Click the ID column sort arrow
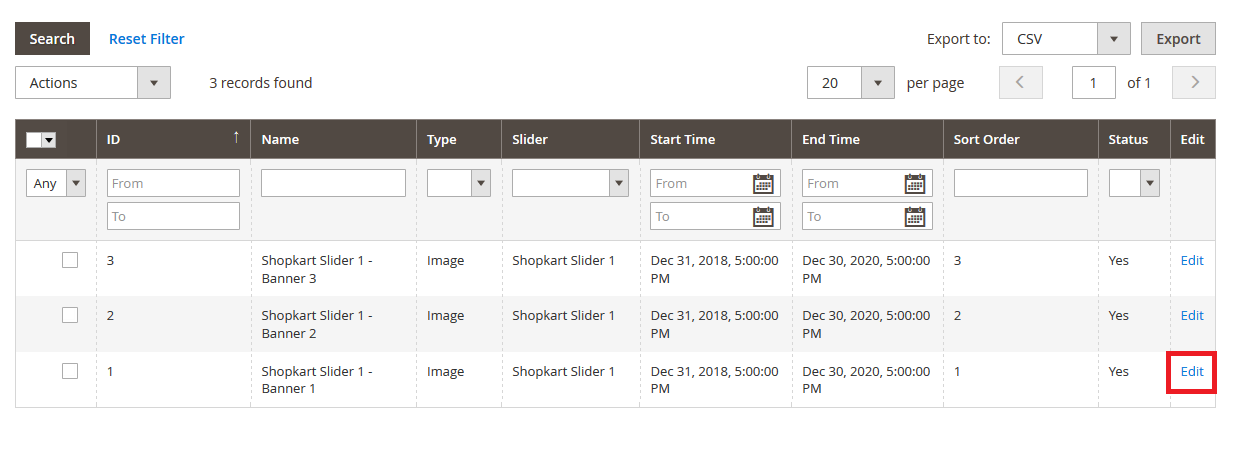This screenshot has height=449, width=1246. (x=236, y=137)
